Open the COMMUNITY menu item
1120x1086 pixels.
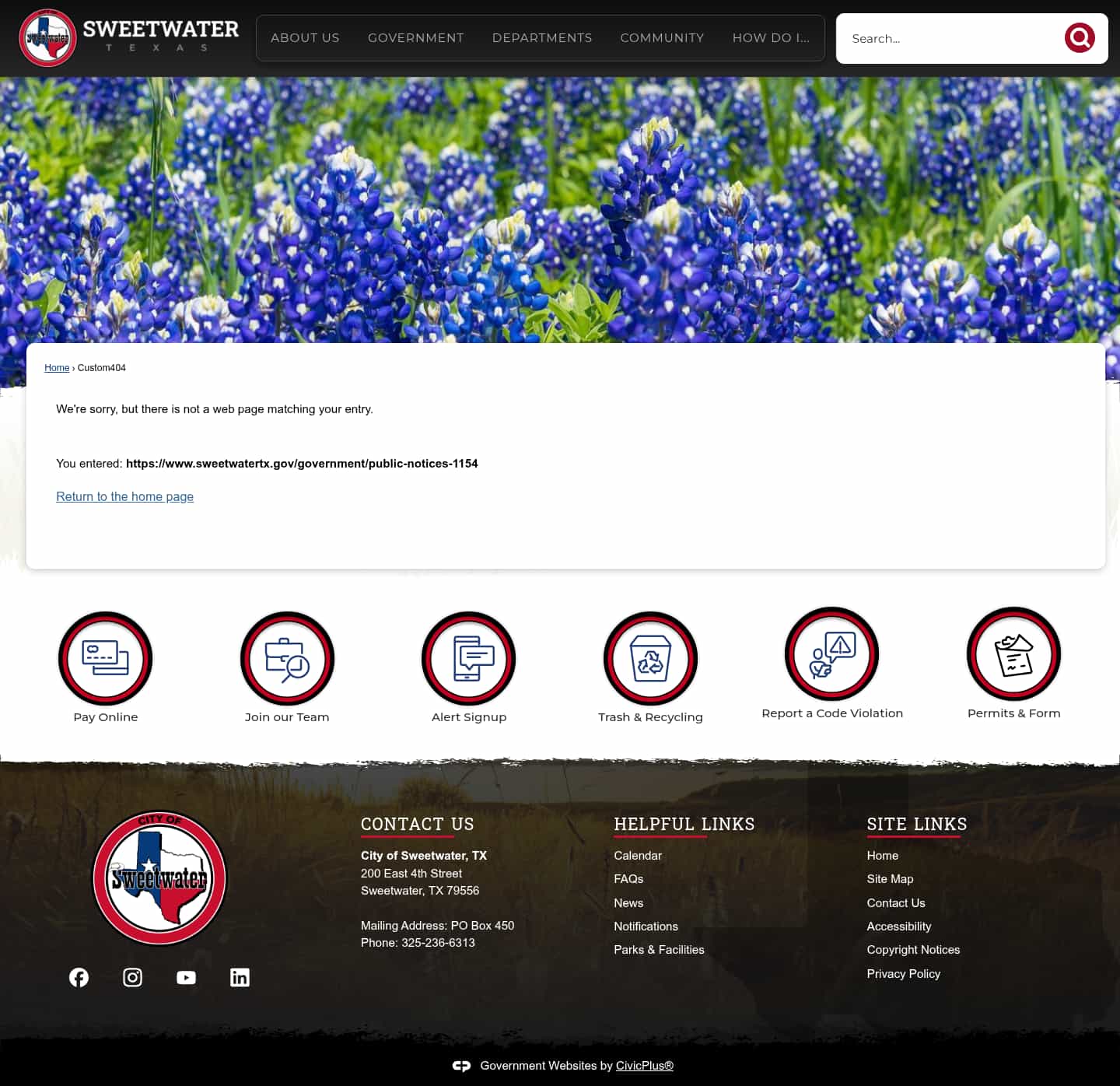pos(662,37)
